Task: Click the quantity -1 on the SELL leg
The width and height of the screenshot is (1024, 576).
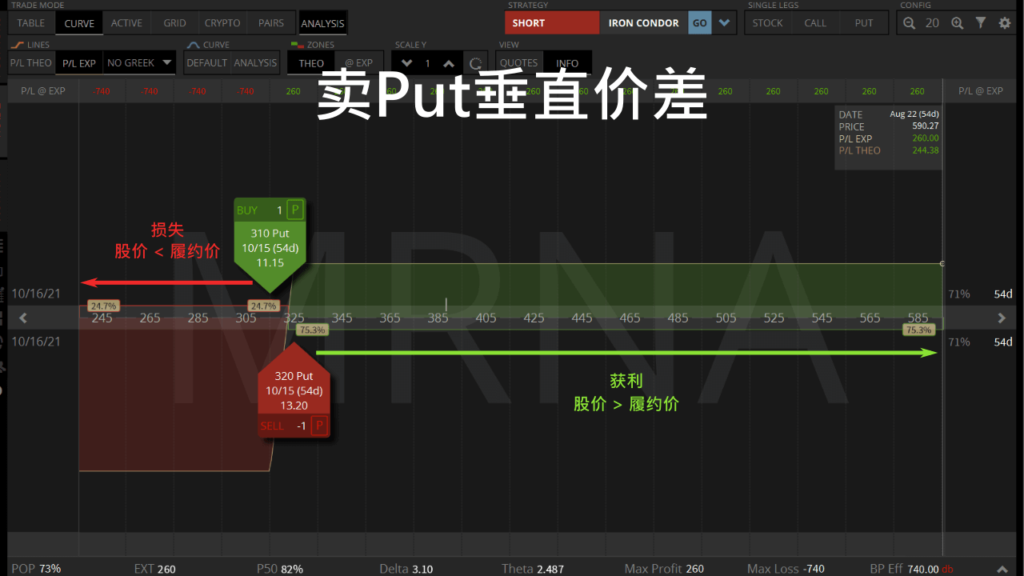Action: [x=301, y=426]
